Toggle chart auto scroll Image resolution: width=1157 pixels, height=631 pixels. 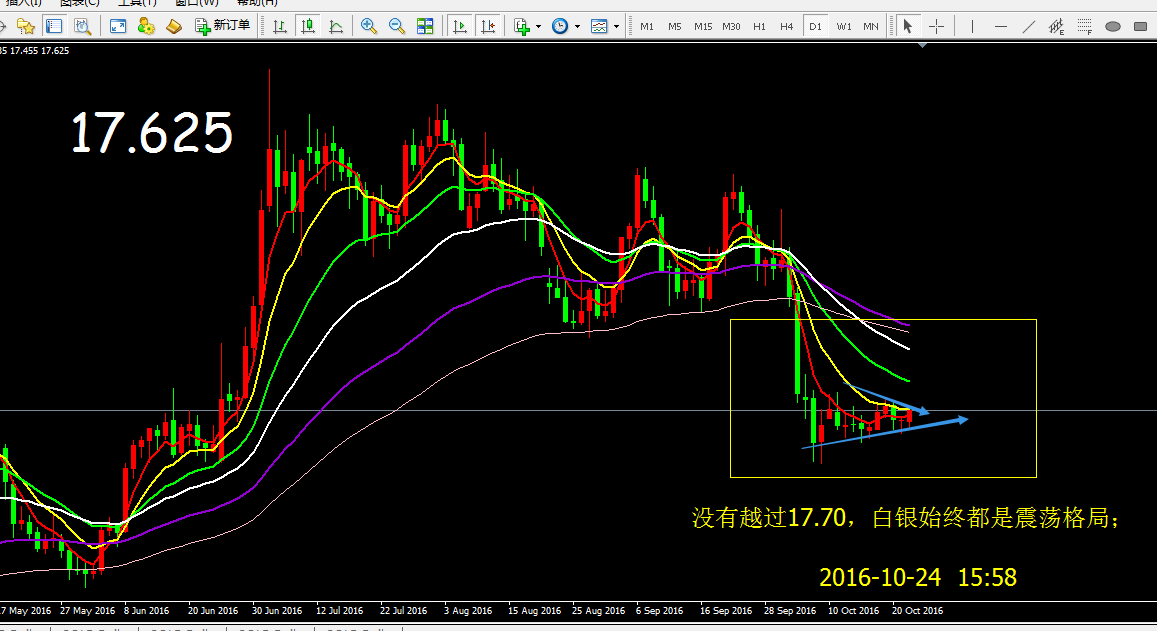coord(460,27)
